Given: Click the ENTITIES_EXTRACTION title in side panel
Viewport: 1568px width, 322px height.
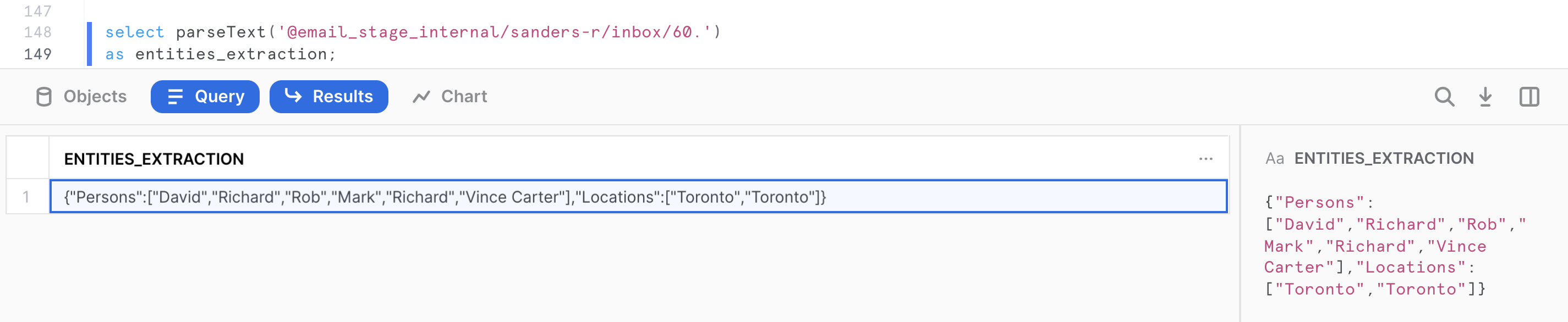Looking at the screenshot, I should pos(1384,159).
